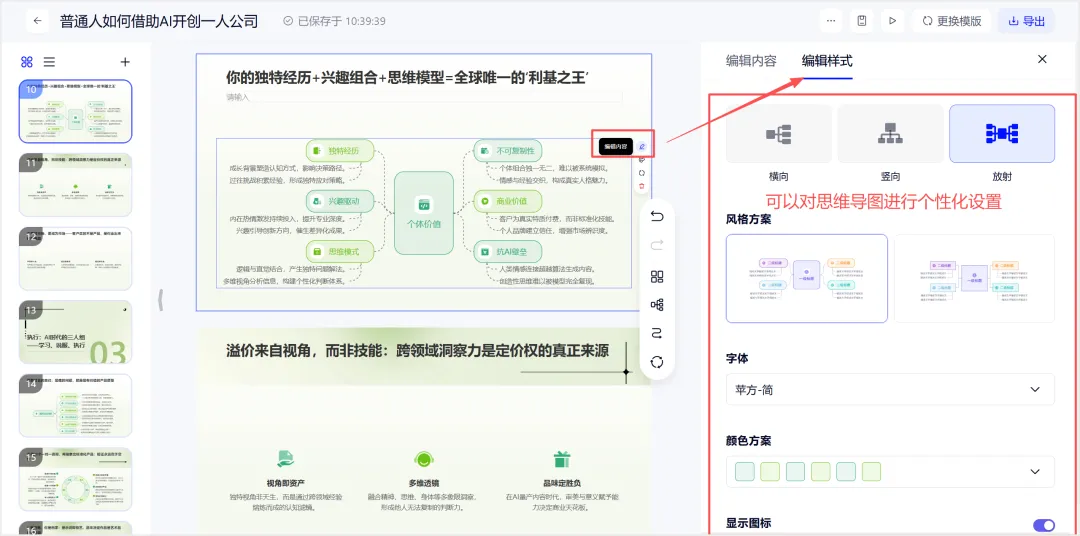Close the style editing panel

tap(1042, 59)
